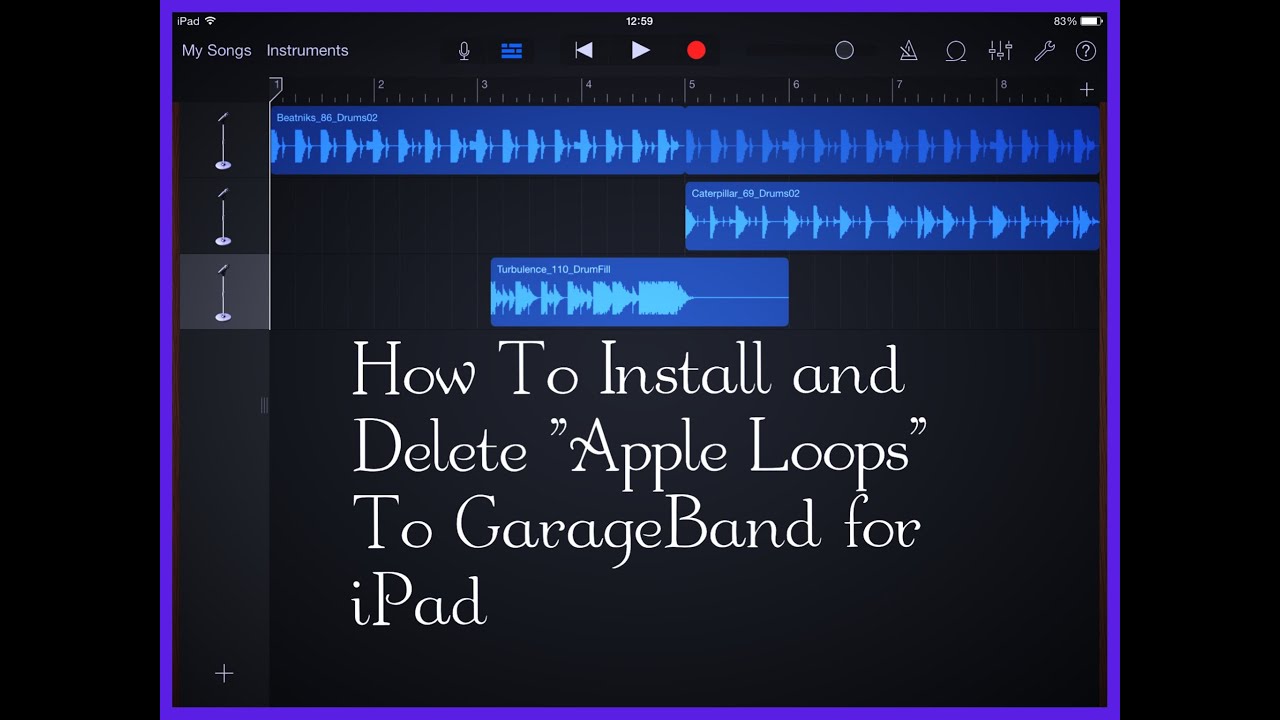Tap the track header resize handle
The image size is (1280, 720).
[x=264, y=405]
